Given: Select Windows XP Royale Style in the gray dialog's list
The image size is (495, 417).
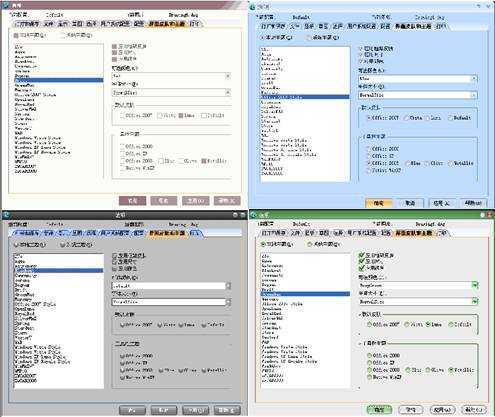Looking at the screenshot, I should tap(42, 361).
